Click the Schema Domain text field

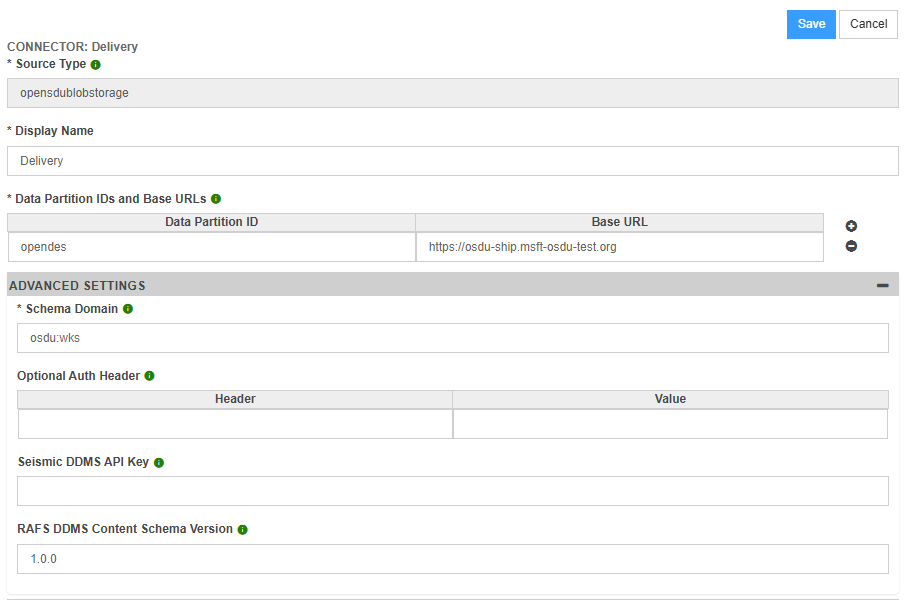[452, 338]
